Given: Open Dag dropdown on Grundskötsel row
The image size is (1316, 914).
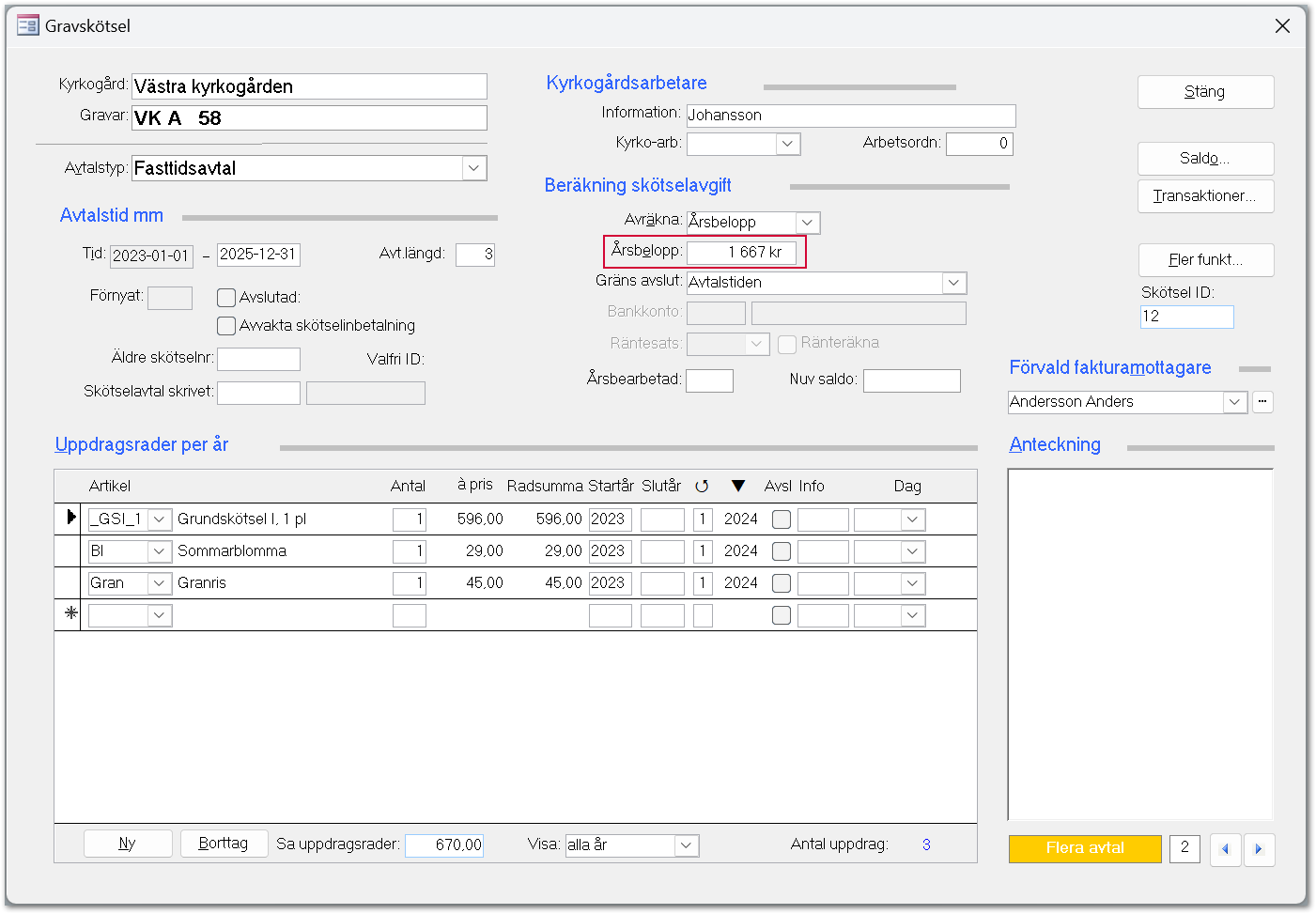Looking at the screenshot, I should 912,519.
